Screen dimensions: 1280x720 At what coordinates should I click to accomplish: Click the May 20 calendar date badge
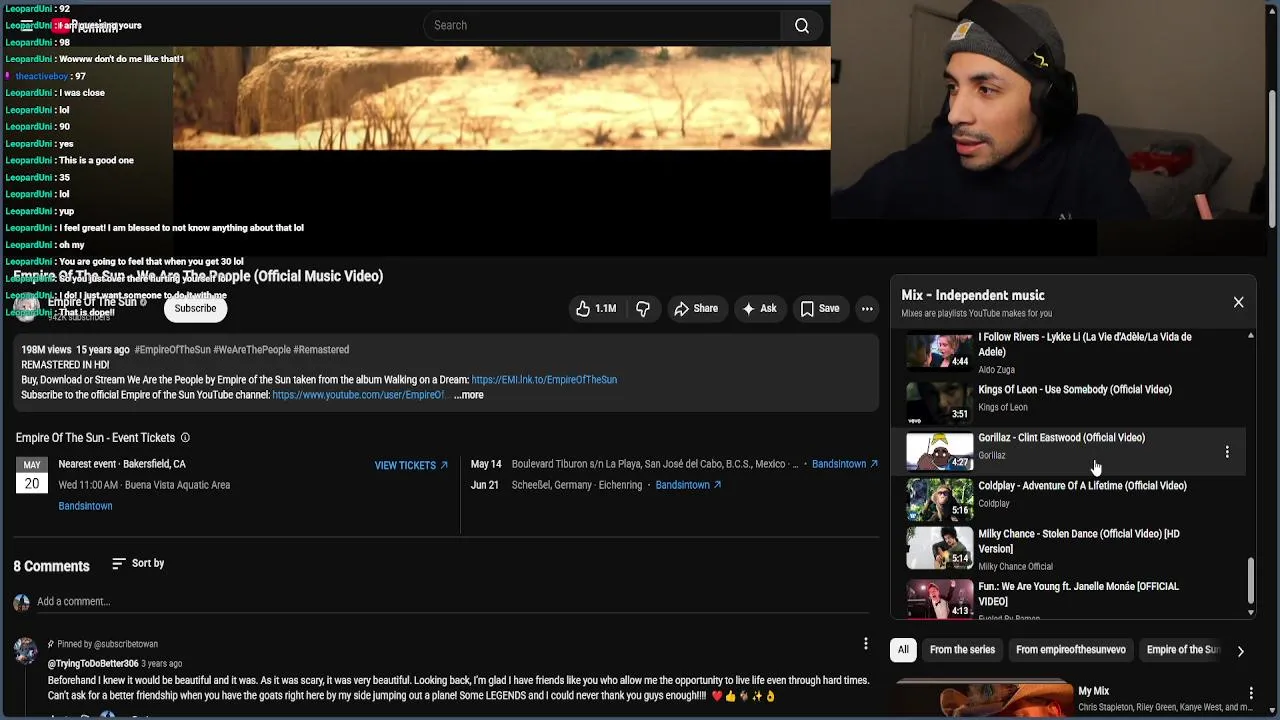[32, 476]
